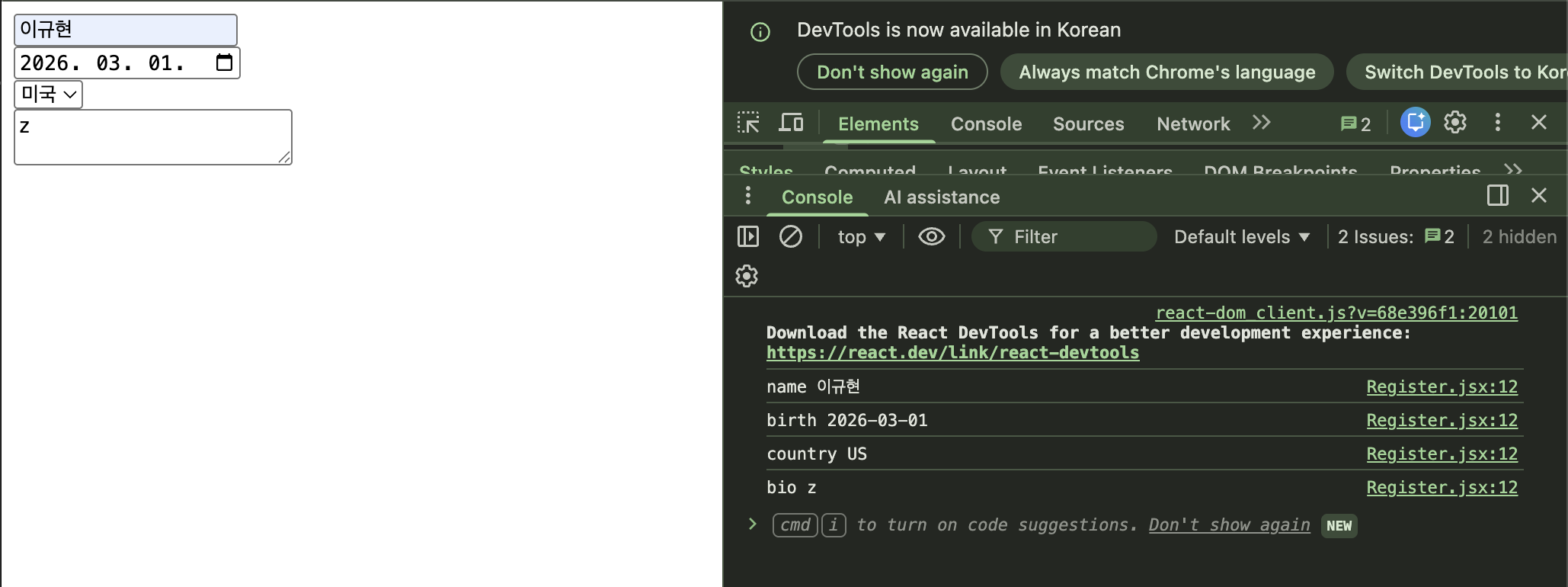Clear the console with the clear icon
Image resolution: width=1568 pixels, height=587 pixels.
790,237
